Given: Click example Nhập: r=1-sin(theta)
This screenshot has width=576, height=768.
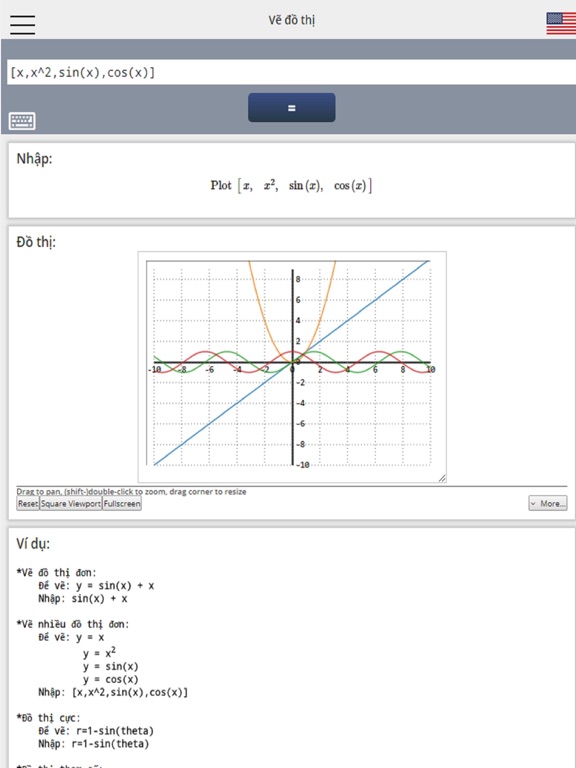Looking at the screenshot, I should (x=94, y=744).
